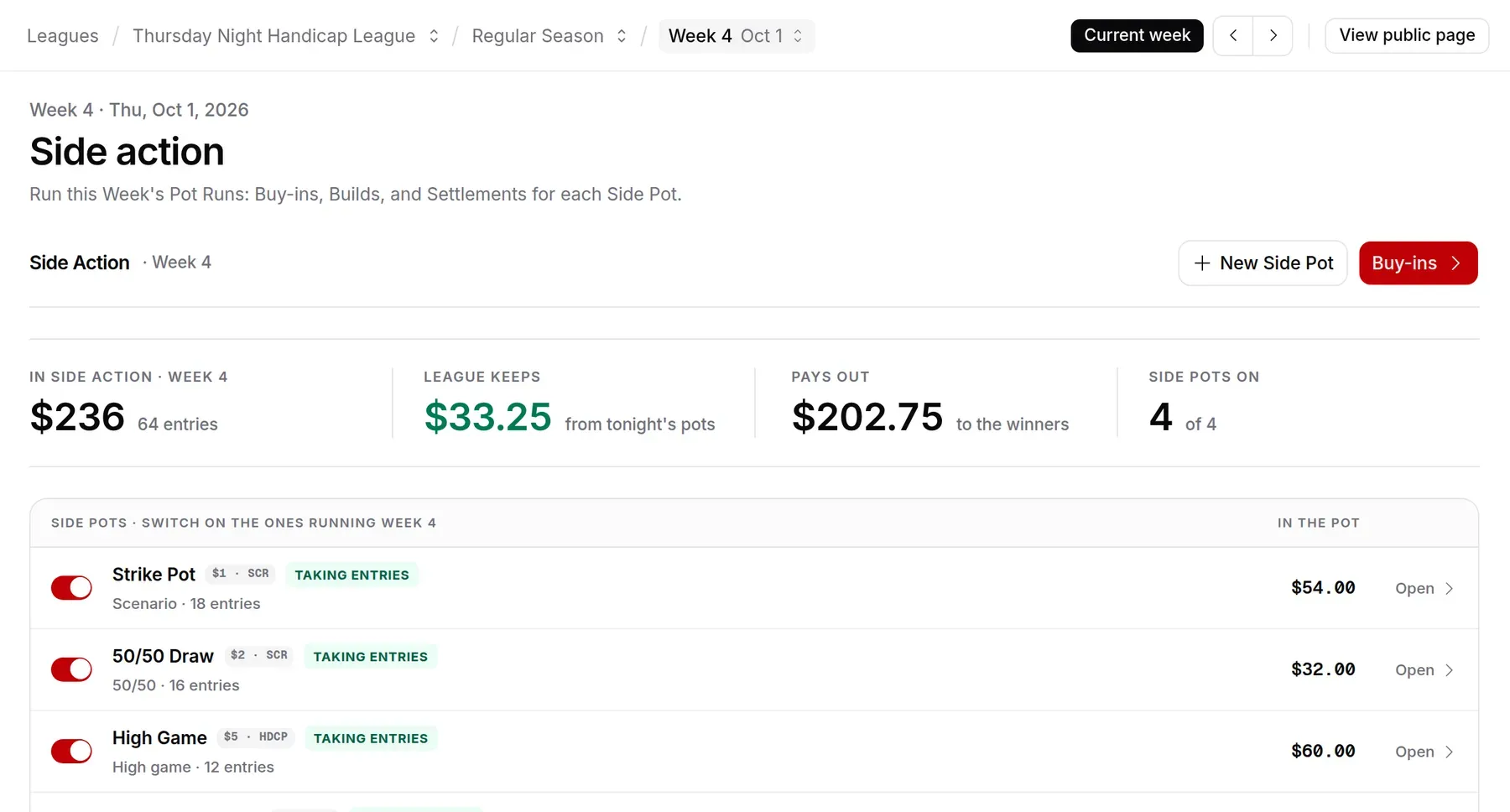Switch off the 50/50 Draw toggle
The width and height of the screenshot is (1510, 812).
pos(71,669)
